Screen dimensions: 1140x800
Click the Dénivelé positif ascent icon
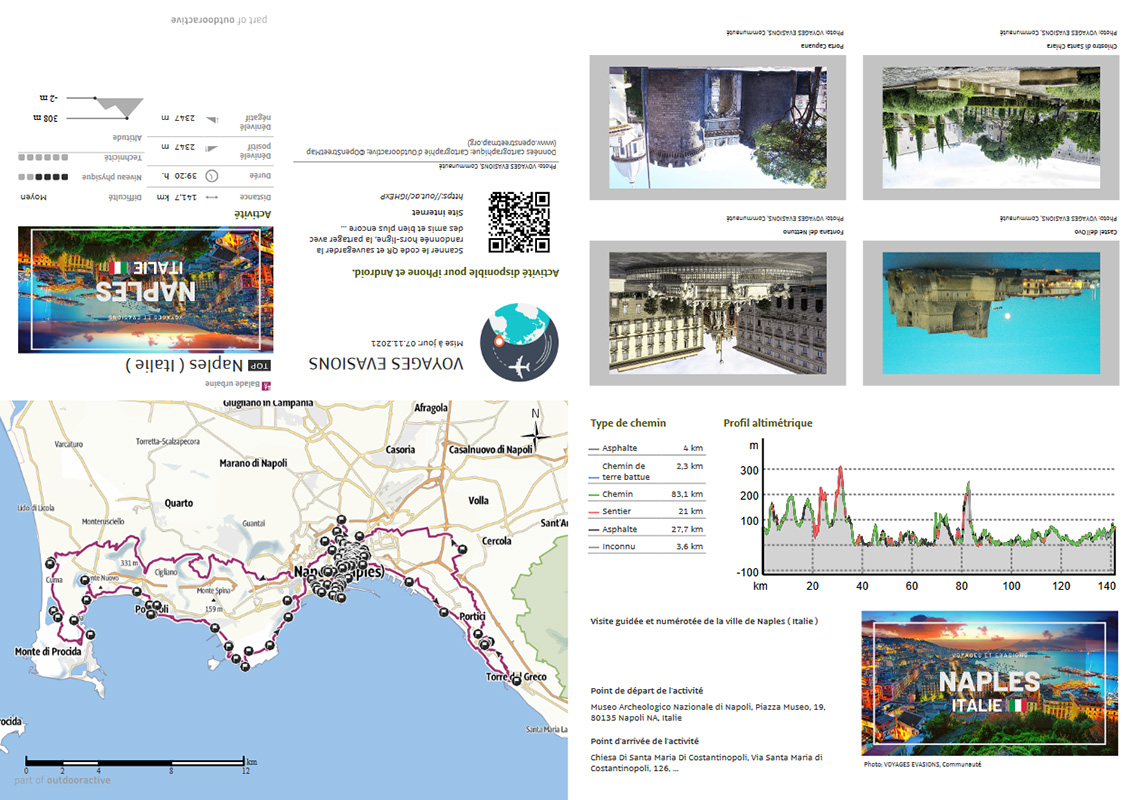click(x=212, y=148)
